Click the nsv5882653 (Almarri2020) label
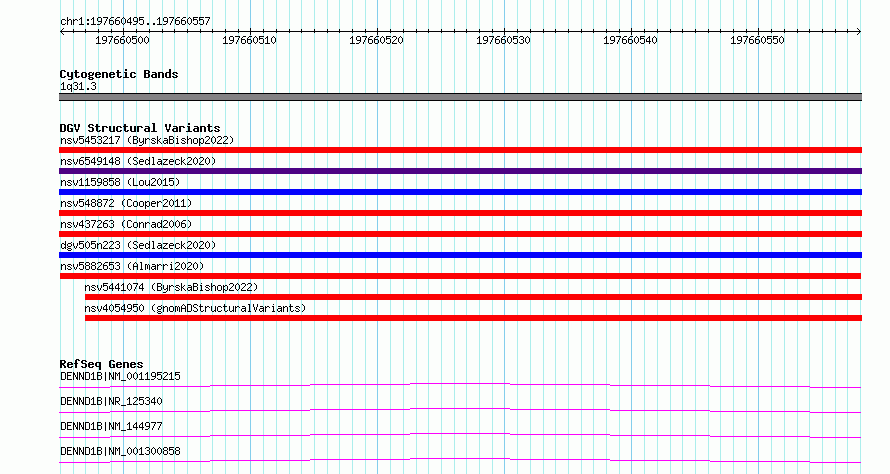Viewport: 890px width, 474px height. 132,266
